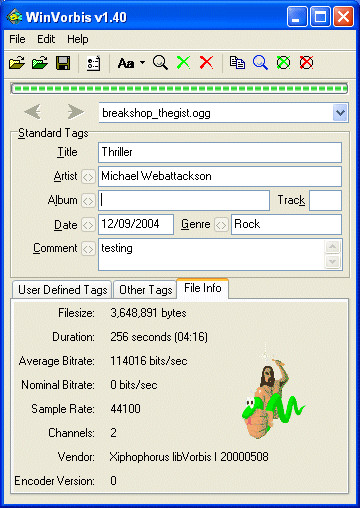The width and height of the screenshot is (360, 508).
Task: Click the <> button beside Artist
Action: [88, 177]
